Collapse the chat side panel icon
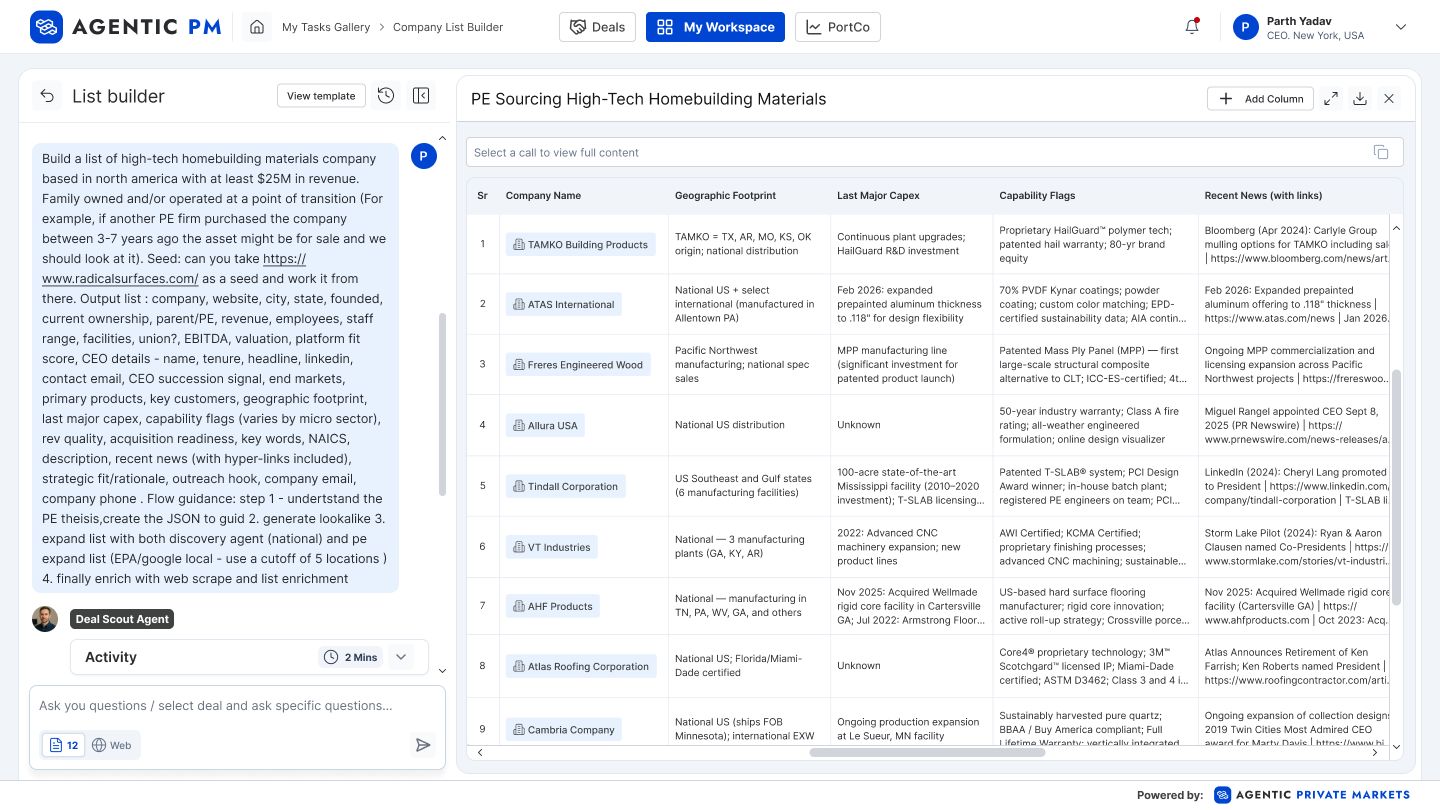The image size is (1440, 810). click(421, 96)
